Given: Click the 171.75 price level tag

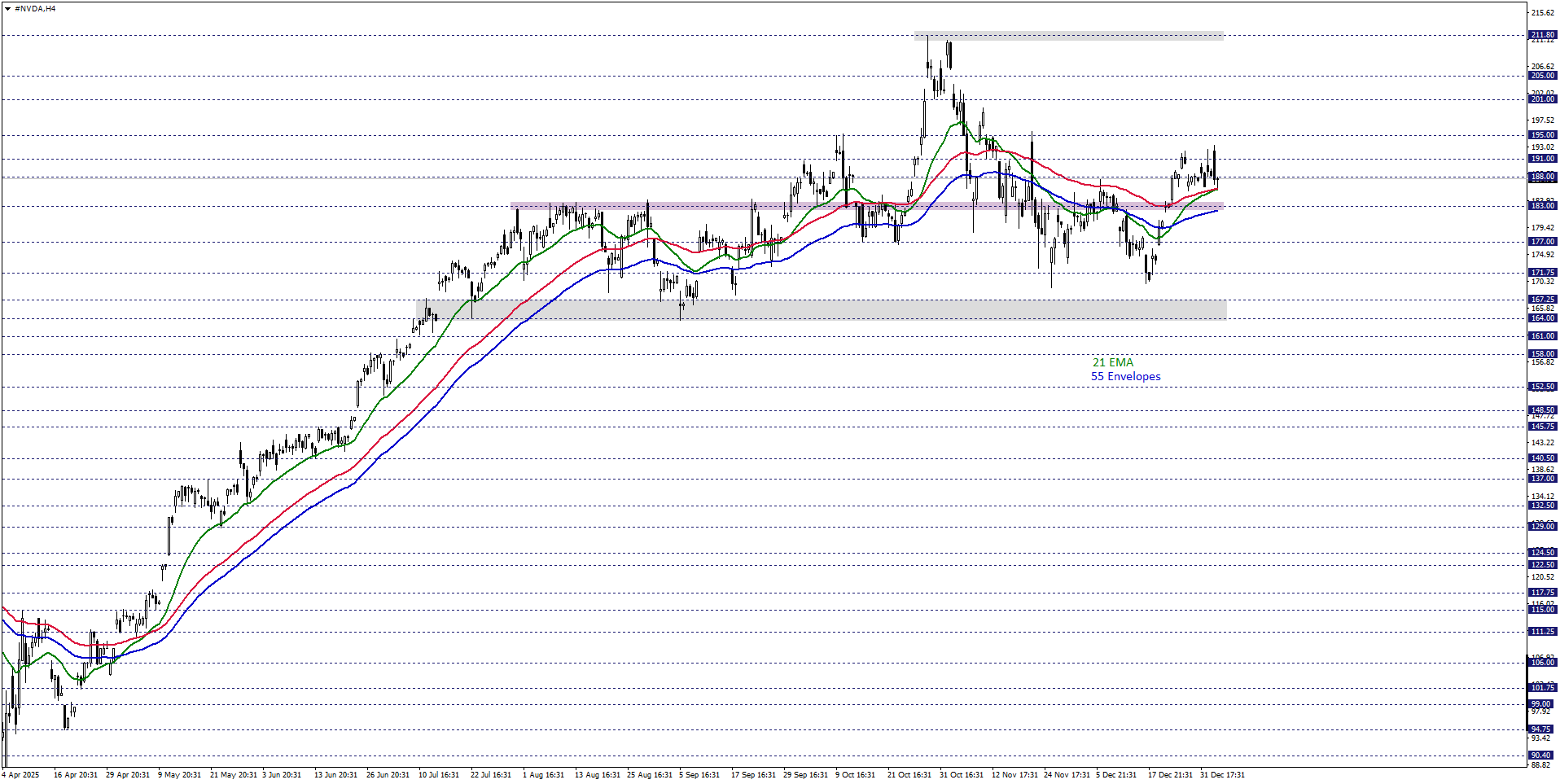Looking at the screenshot, I should pyautogui.click(x=1542, y=273).
